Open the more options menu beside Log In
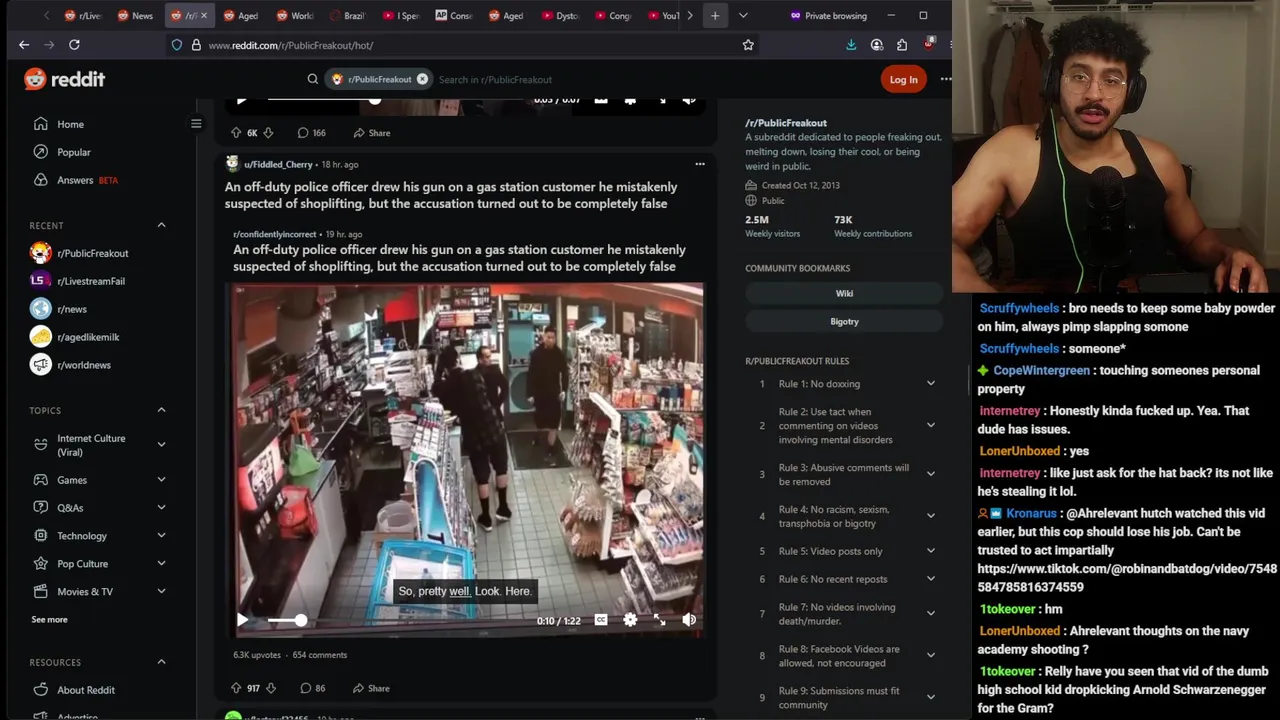The height and width of the screenshot is (720, 1280). click(945, 79)
